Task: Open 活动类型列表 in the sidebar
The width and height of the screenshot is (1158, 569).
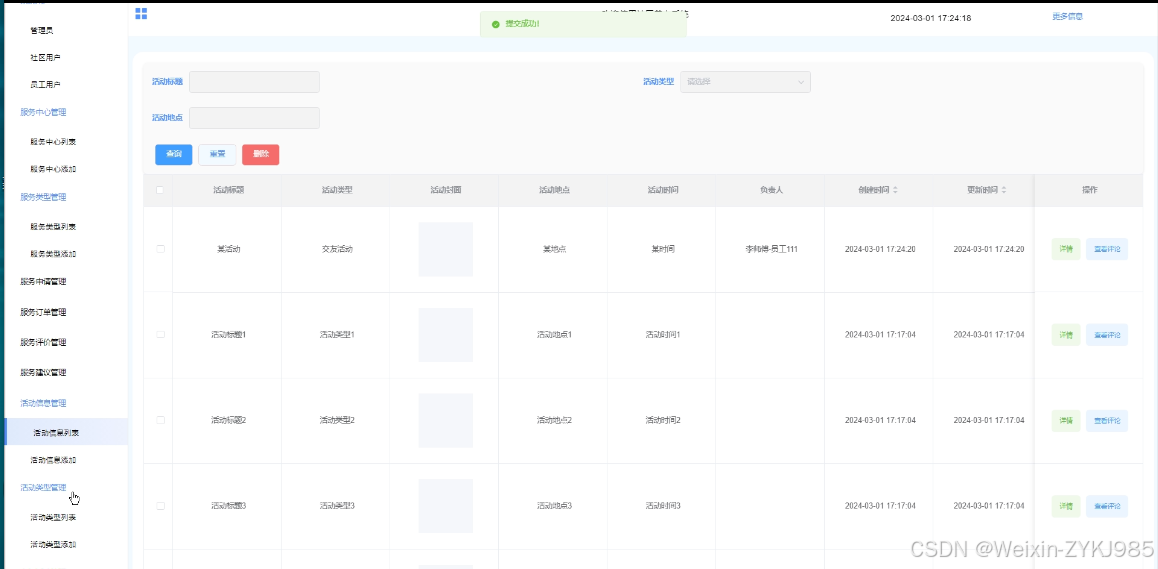Action: 53,517
